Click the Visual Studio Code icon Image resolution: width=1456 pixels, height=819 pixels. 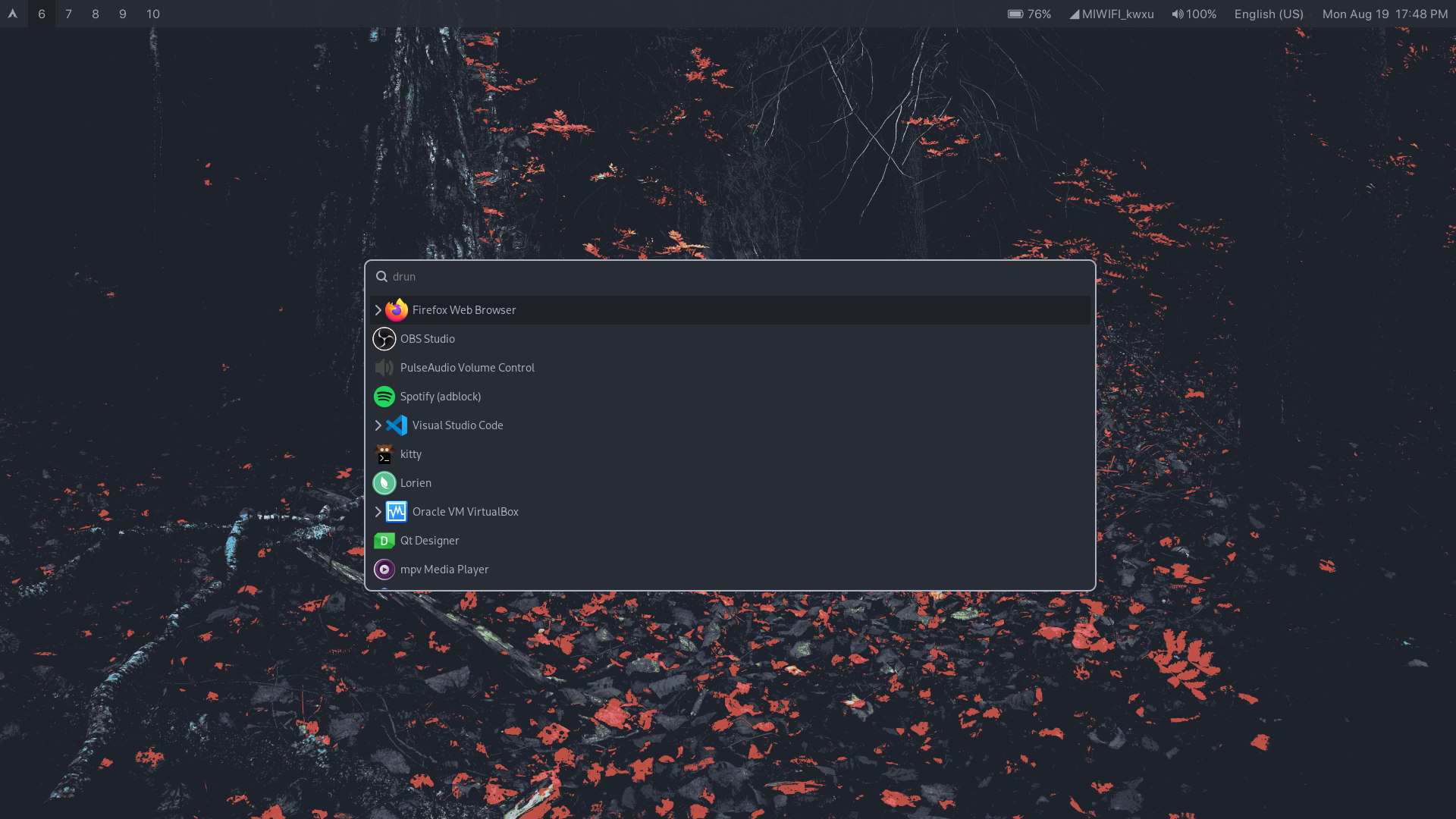point(396,425)
